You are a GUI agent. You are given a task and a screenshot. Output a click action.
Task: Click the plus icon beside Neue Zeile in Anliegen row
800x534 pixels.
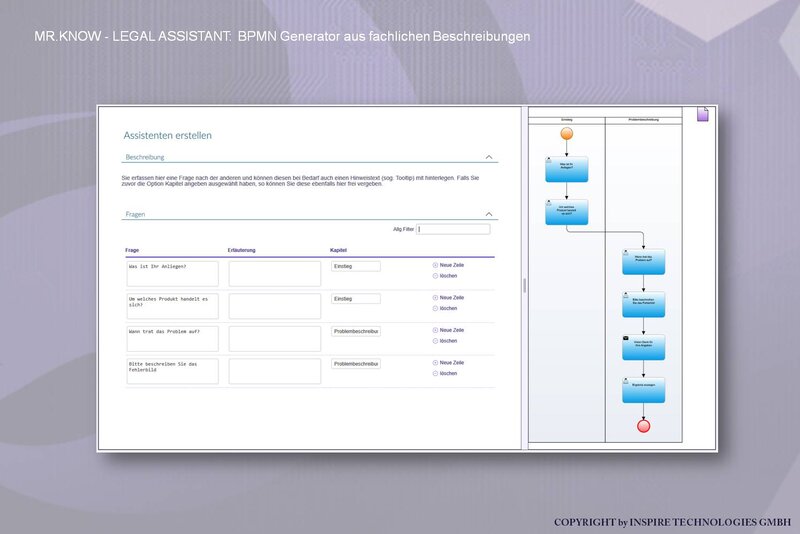(435, 265)
